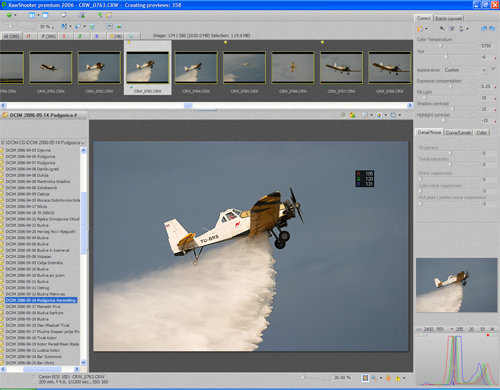The image size is (500, 390).
Task: Click the auto-adjust icon beside the eyedropper
Action: tap(452, 29)
